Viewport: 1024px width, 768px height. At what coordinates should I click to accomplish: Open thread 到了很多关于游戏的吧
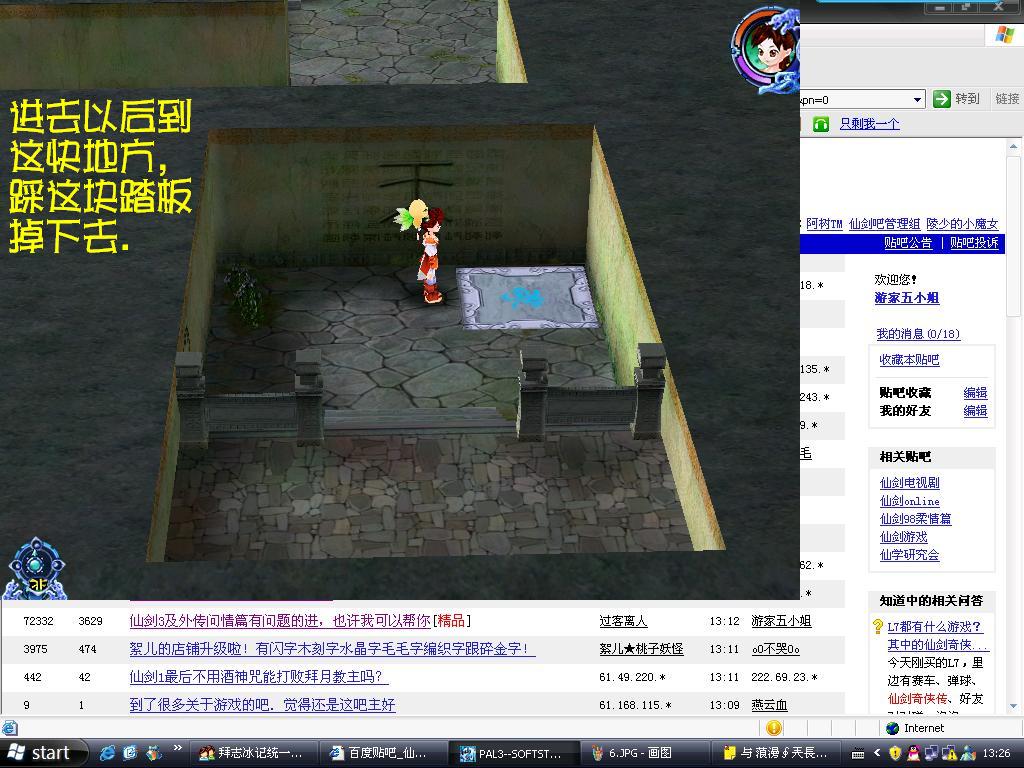pos(262,705)
